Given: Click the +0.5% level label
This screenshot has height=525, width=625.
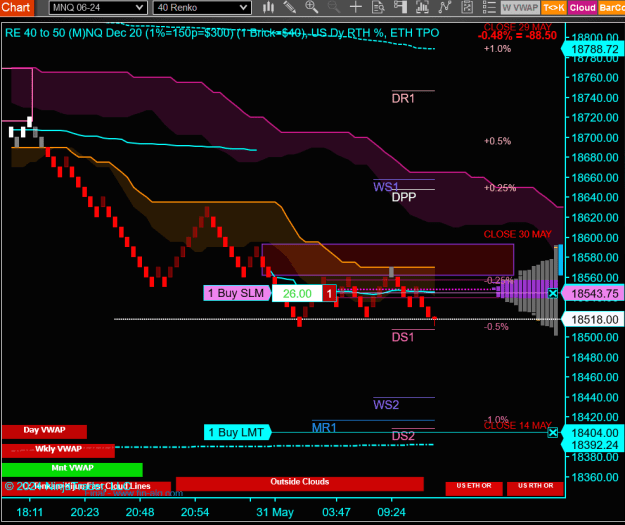Looking at the screenshot, I should [x=497, y=141].
